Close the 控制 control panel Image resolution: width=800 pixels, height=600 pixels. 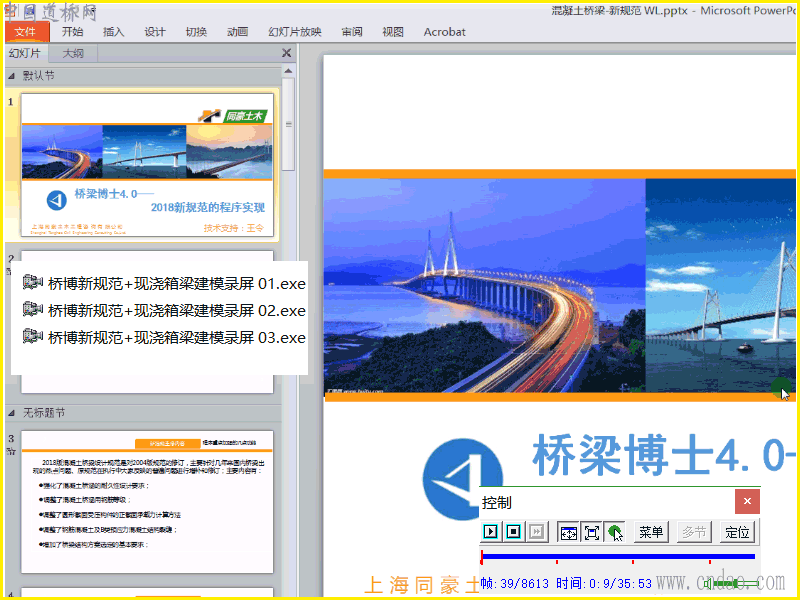pos(747,502)
